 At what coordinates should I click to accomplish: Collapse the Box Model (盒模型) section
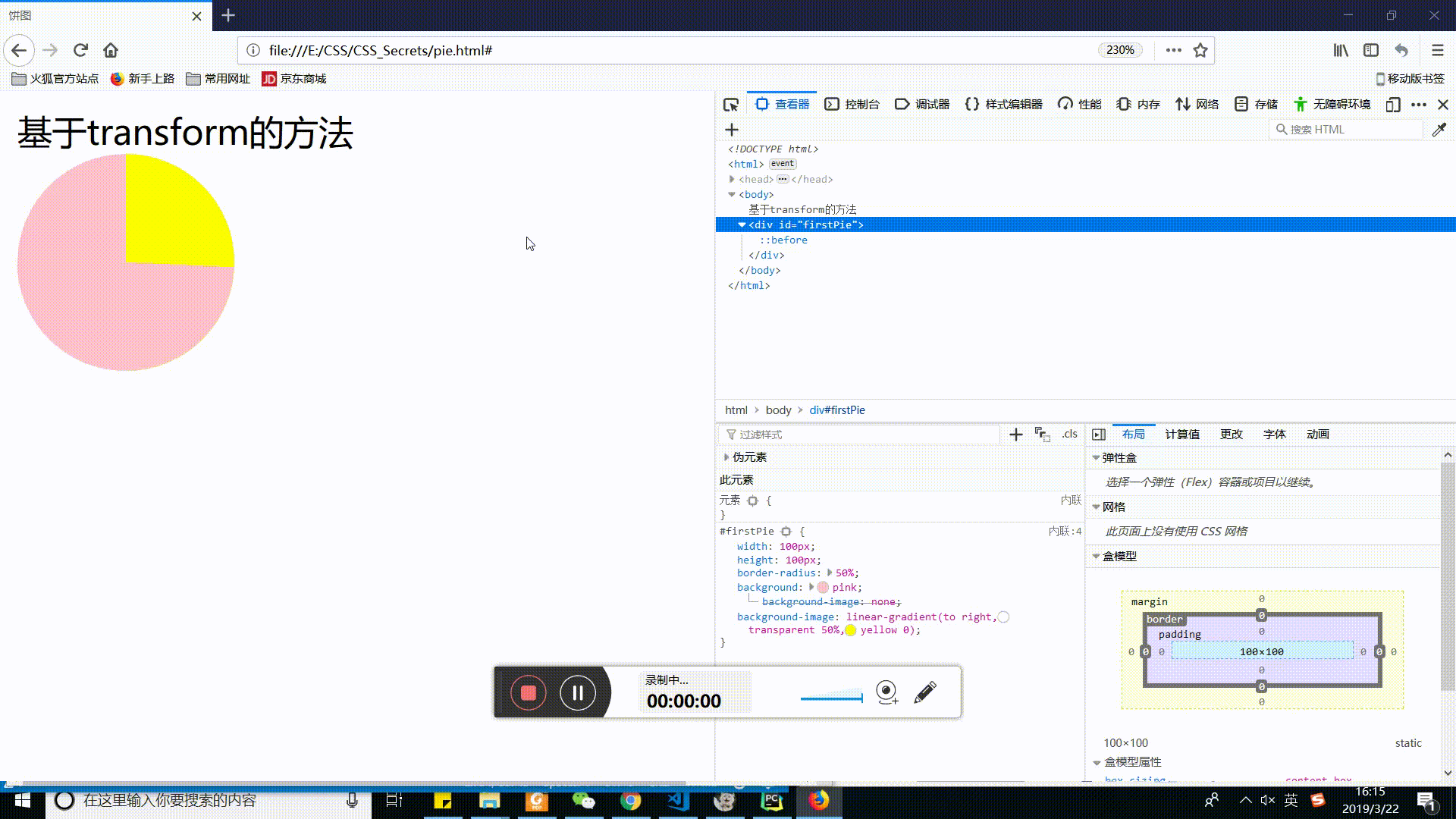1096,557
